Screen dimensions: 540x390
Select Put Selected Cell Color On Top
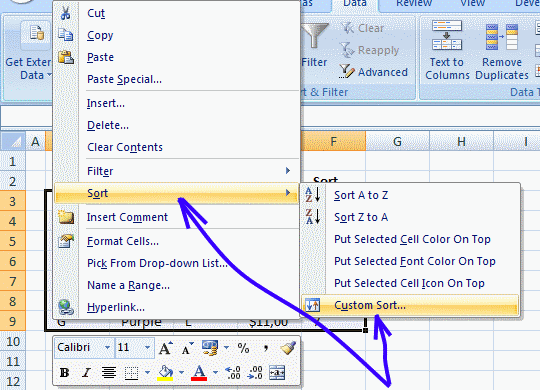pyautogui.click(x=412, y=239)
